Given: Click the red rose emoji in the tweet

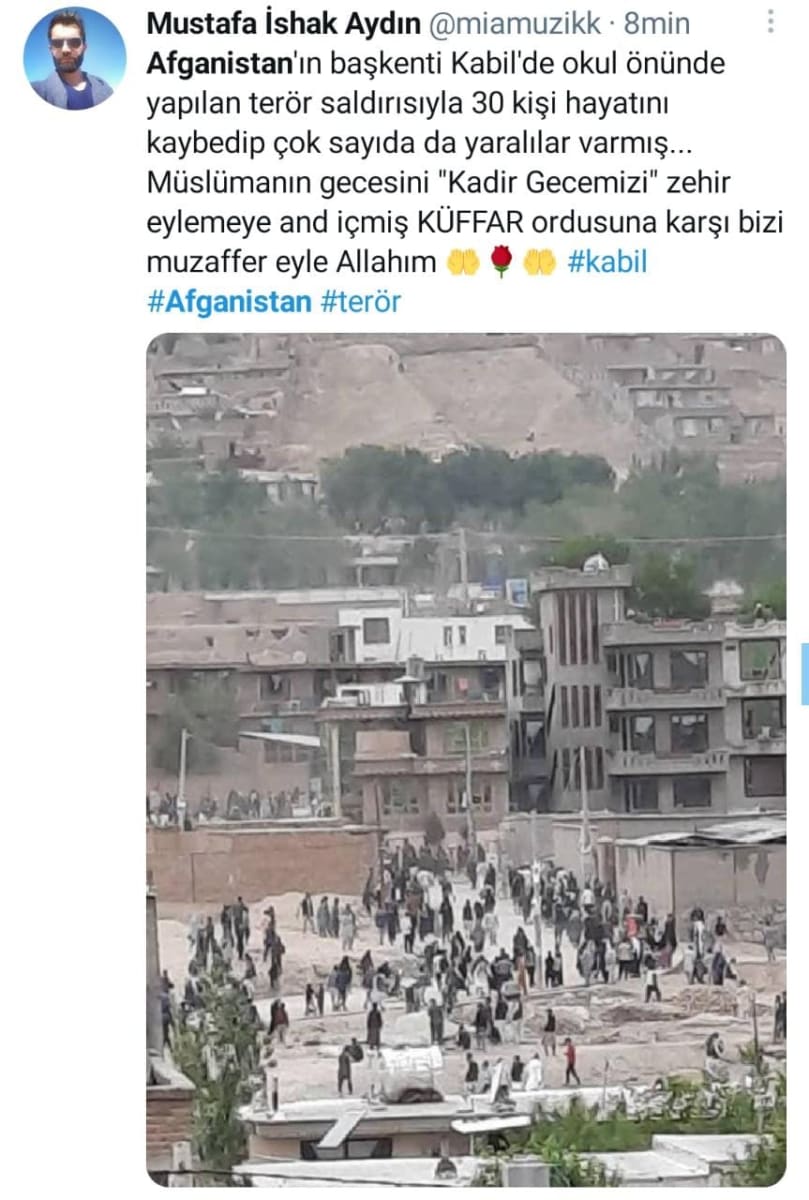Looking at the screenshot, I should 502,263.
